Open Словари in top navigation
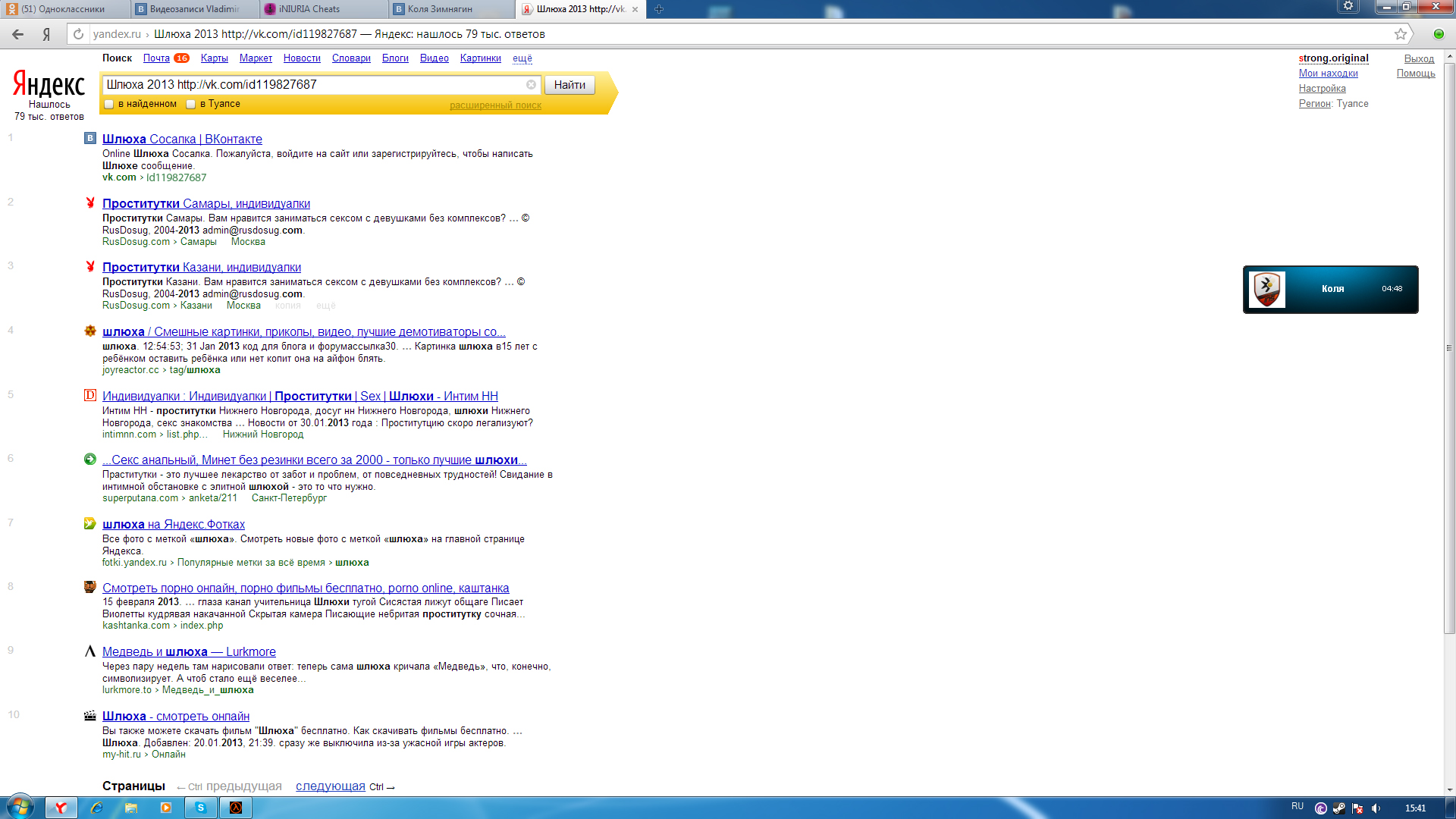The height and width of the screenshot is (819, 1456). coord(351,58)
